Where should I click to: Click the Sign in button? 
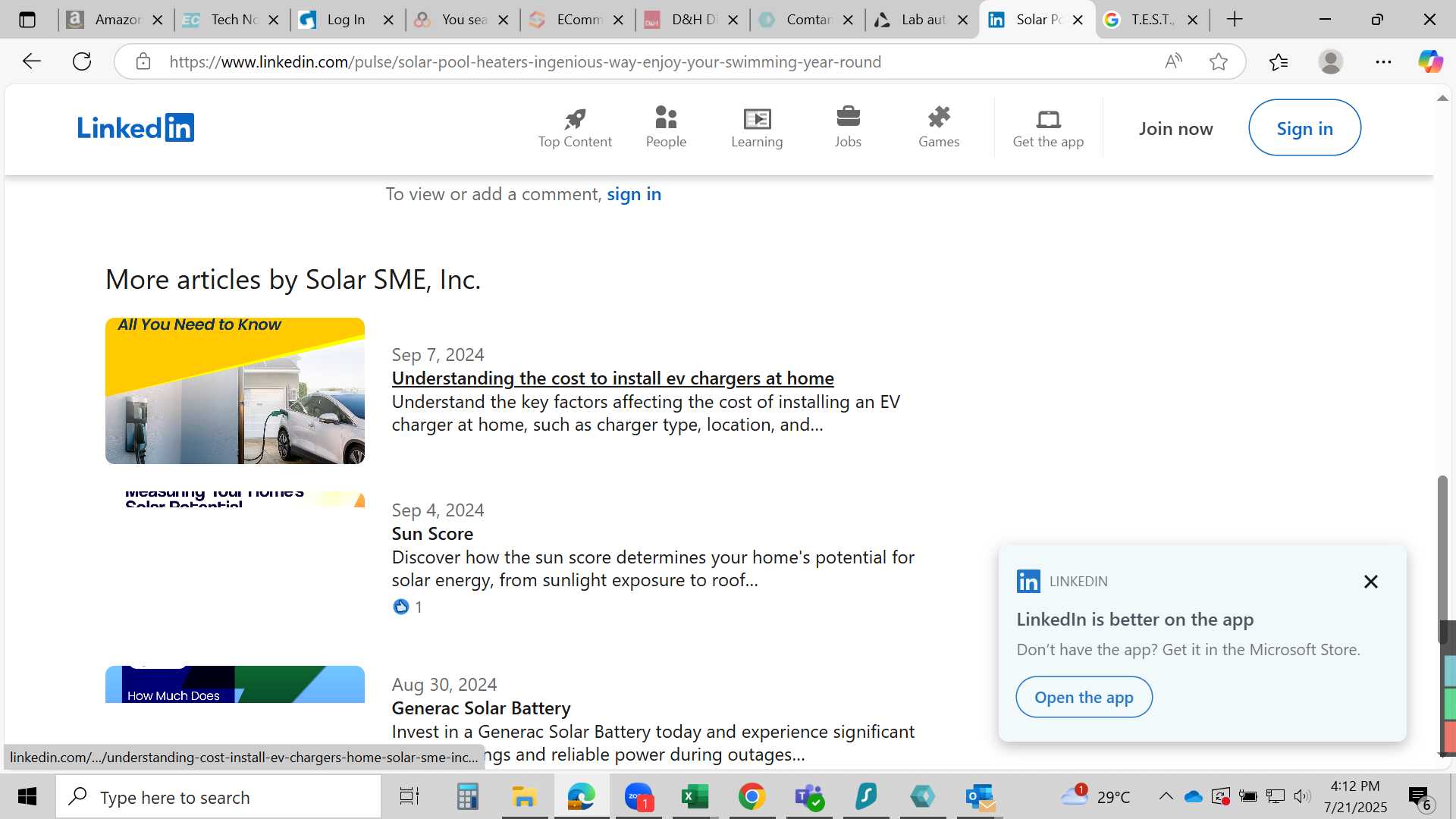coord(1304,127)
